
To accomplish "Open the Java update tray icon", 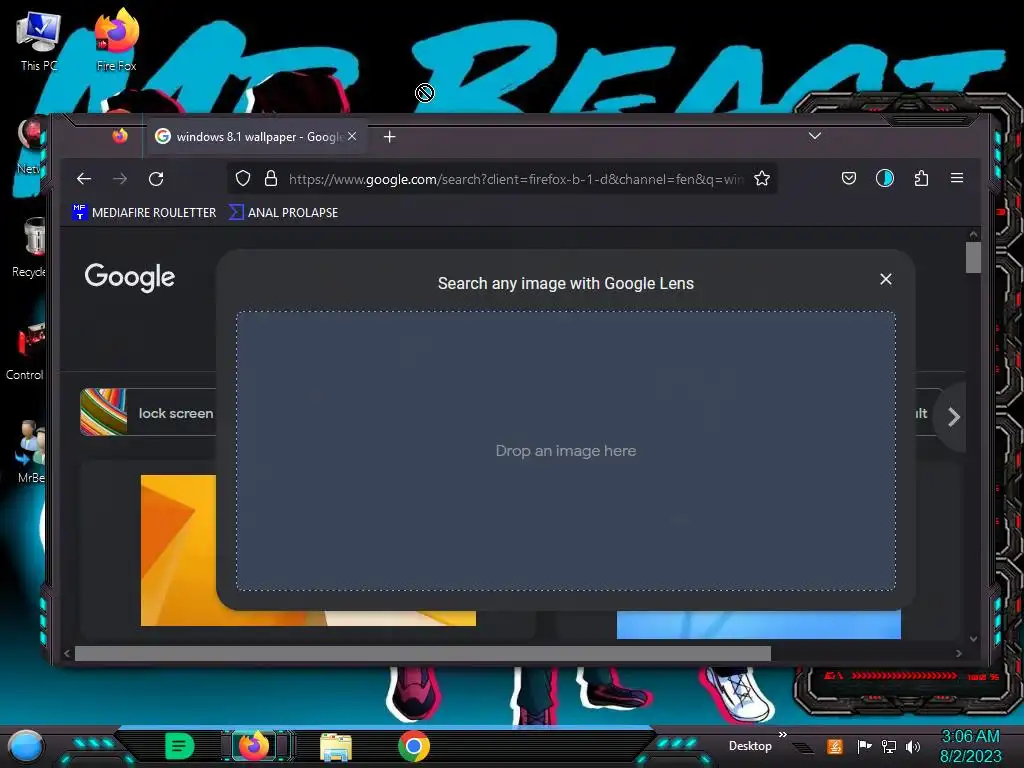I will coord(835,746).
